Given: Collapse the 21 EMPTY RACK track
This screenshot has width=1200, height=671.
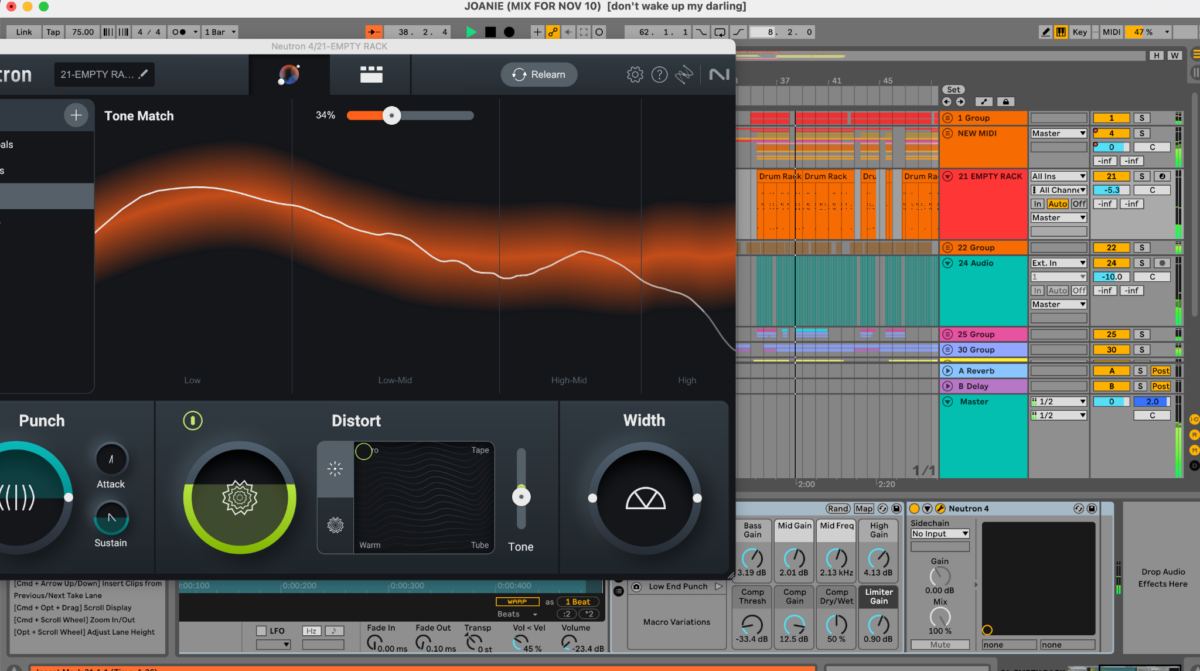Looking at the screenshot, I should coord(948,176).
